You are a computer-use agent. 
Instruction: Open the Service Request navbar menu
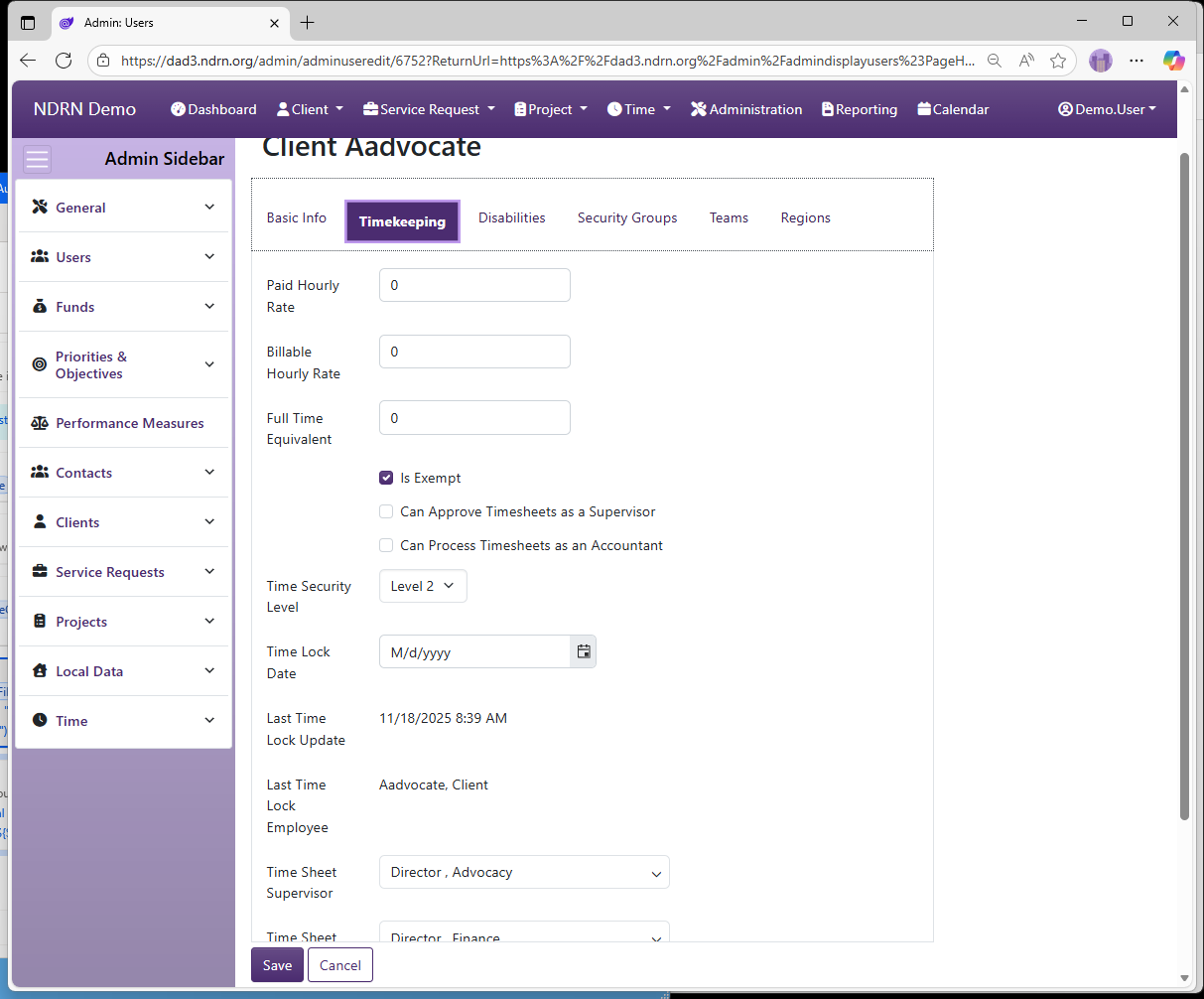point(429,109)
